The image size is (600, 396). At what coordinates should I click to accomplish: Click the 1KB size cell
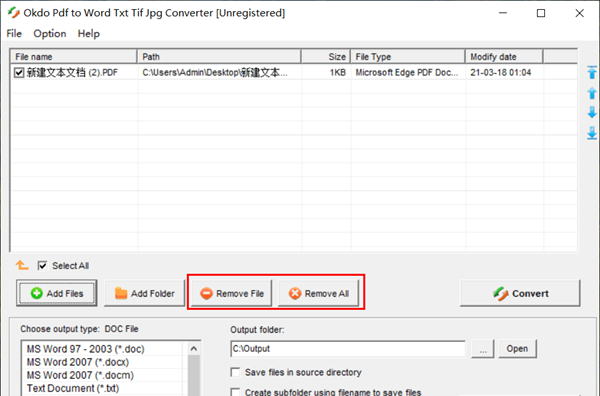point(338,72)
